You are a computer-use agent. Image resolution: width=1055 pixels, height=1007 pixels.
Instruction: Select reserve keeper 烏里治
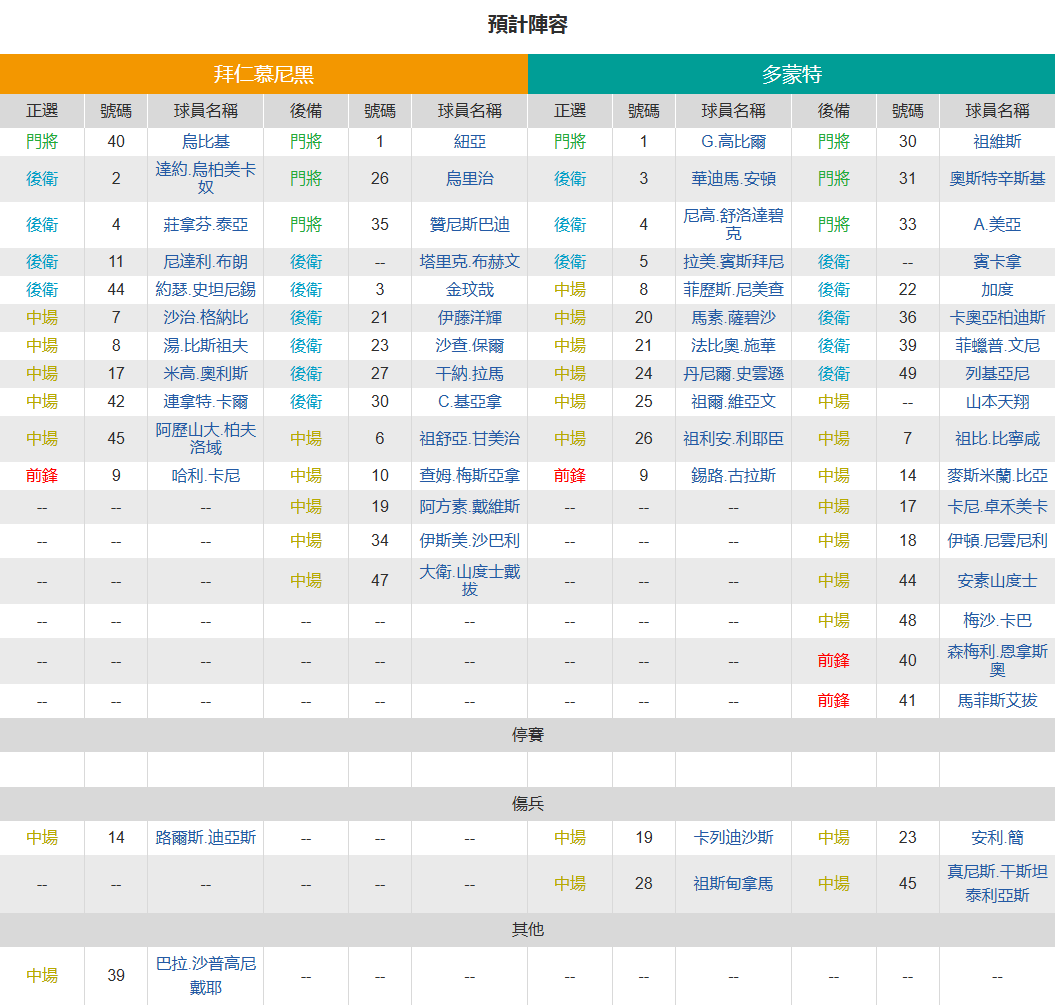pos(470,178)
